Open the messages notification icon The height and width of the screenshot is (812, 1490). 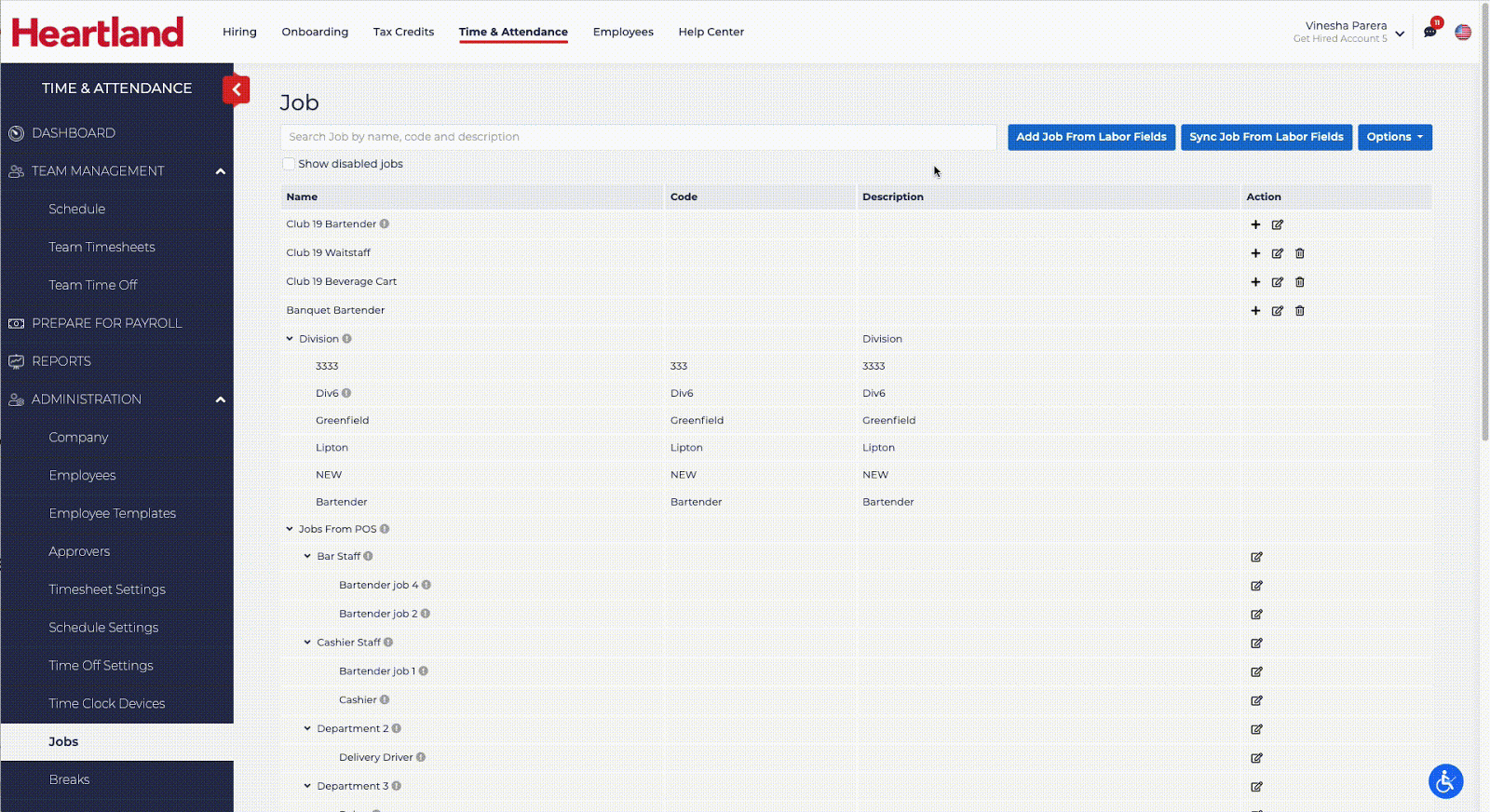[x=1430, y=32]
